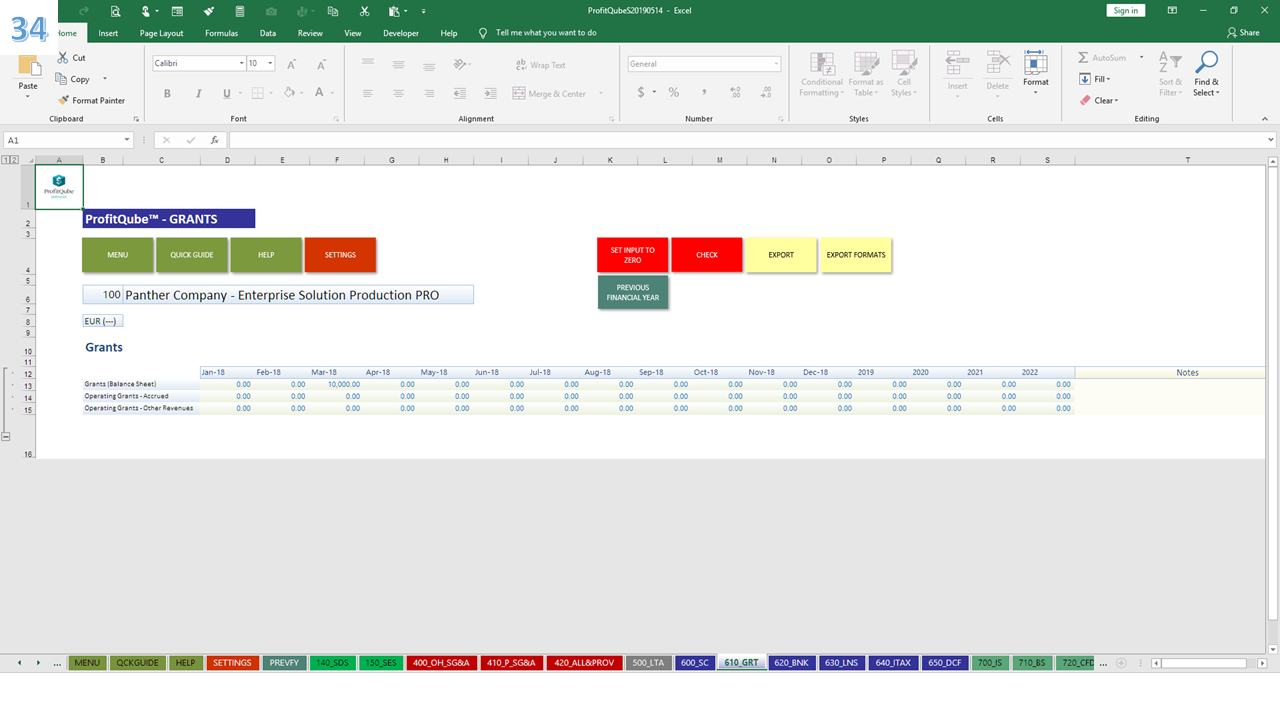Viewport: 1280px width, 720px height.
Task: Click the calculator icon in the title bar
Action: tap(240, 11)
